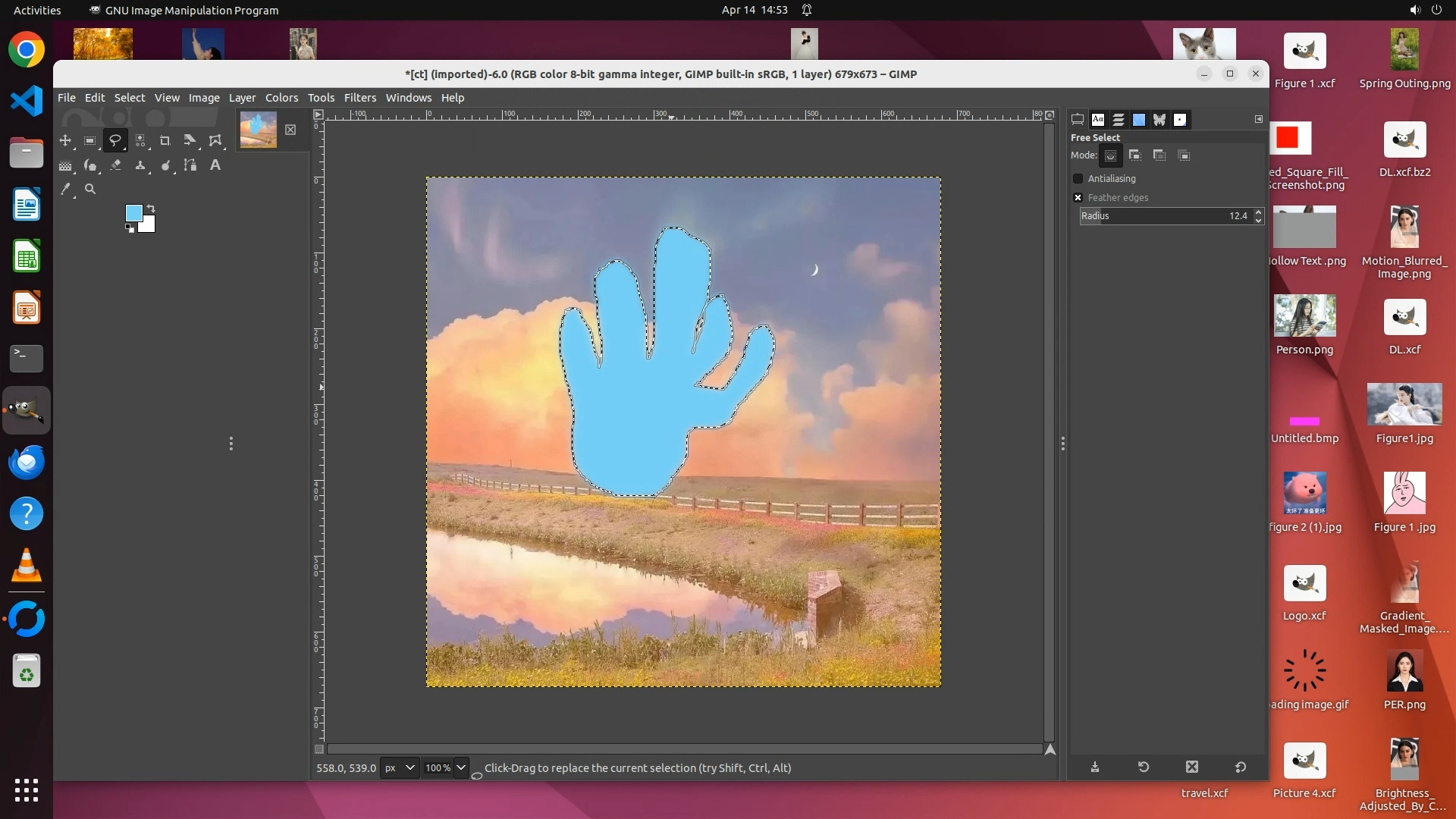
Task: Expand the 100% zoom level dropdown
Action: tap(460, 768)
